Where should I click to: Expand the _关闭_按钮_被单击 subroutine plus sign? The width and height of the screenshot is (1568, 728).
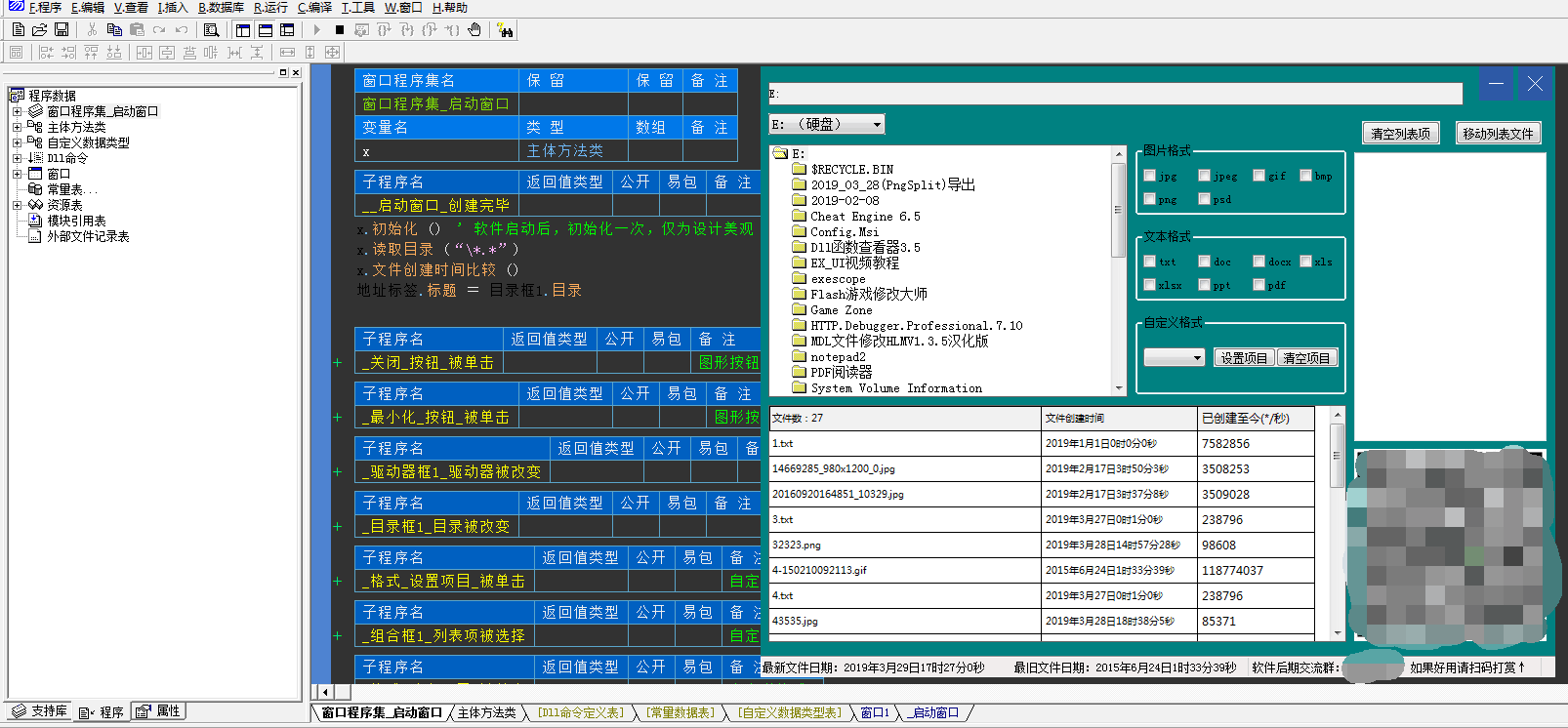point(338,362)
